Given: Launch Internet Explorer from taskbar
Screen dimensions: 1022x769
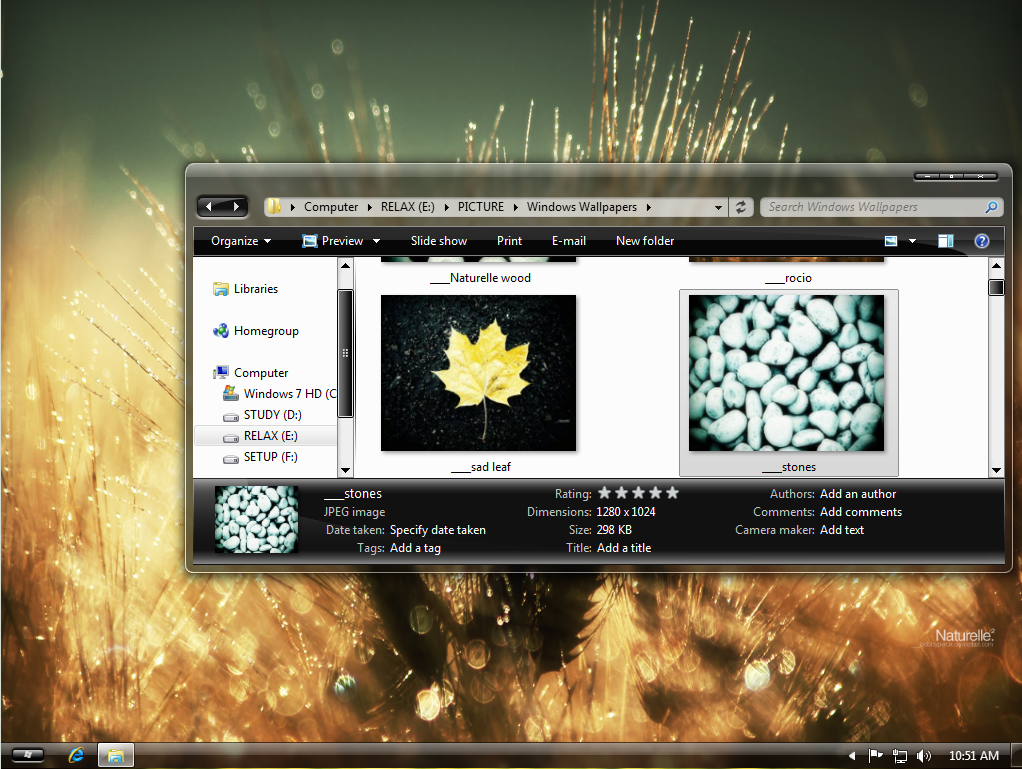Looking at the screenshot, I should 76,755.
